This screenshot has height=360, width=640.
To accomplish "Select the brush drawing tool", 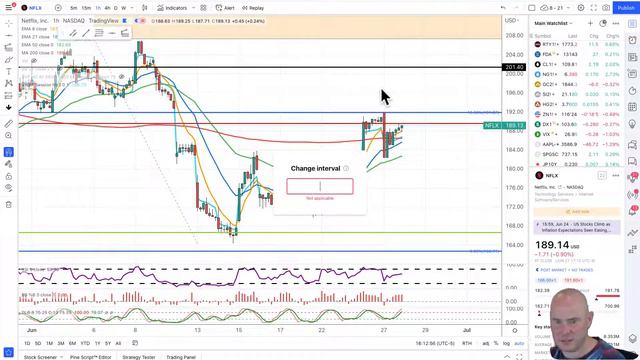I will tap(9, 60).
